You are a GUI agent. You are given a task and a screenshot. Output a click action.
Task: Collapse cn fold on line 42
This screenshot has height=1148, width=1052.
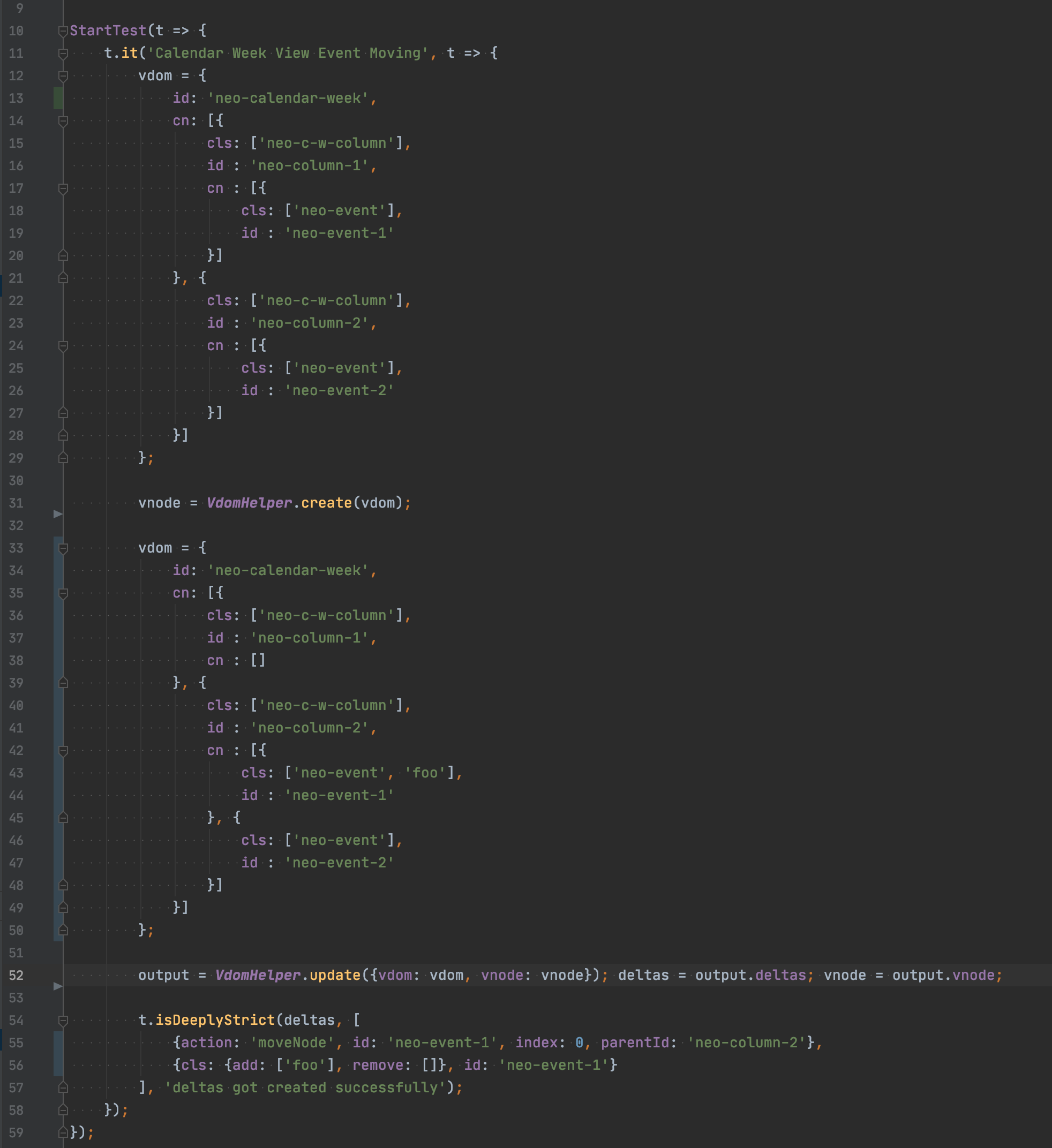pos(63,751)
